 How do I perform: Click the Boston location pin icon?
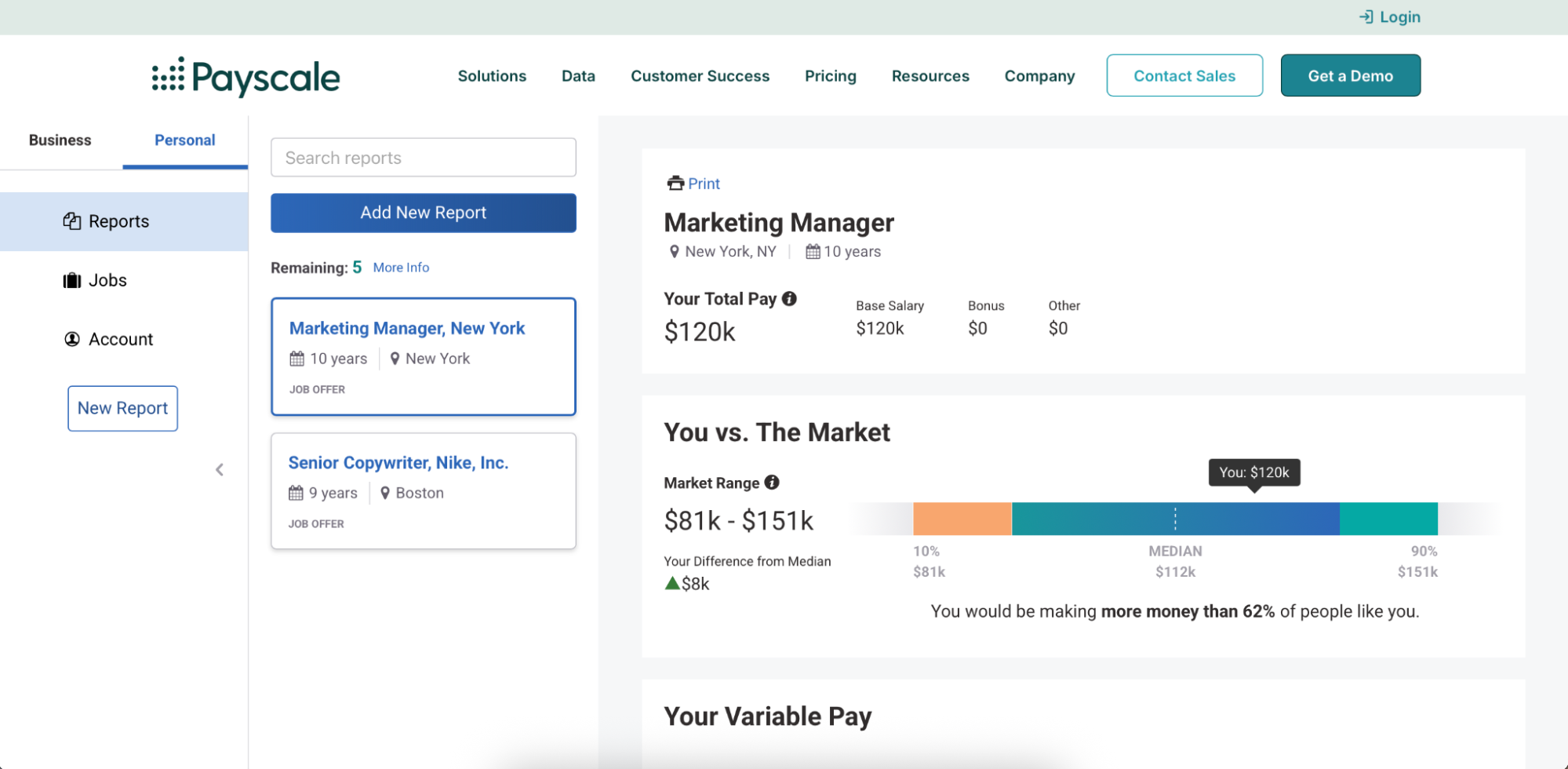click(x=385, y=493)
